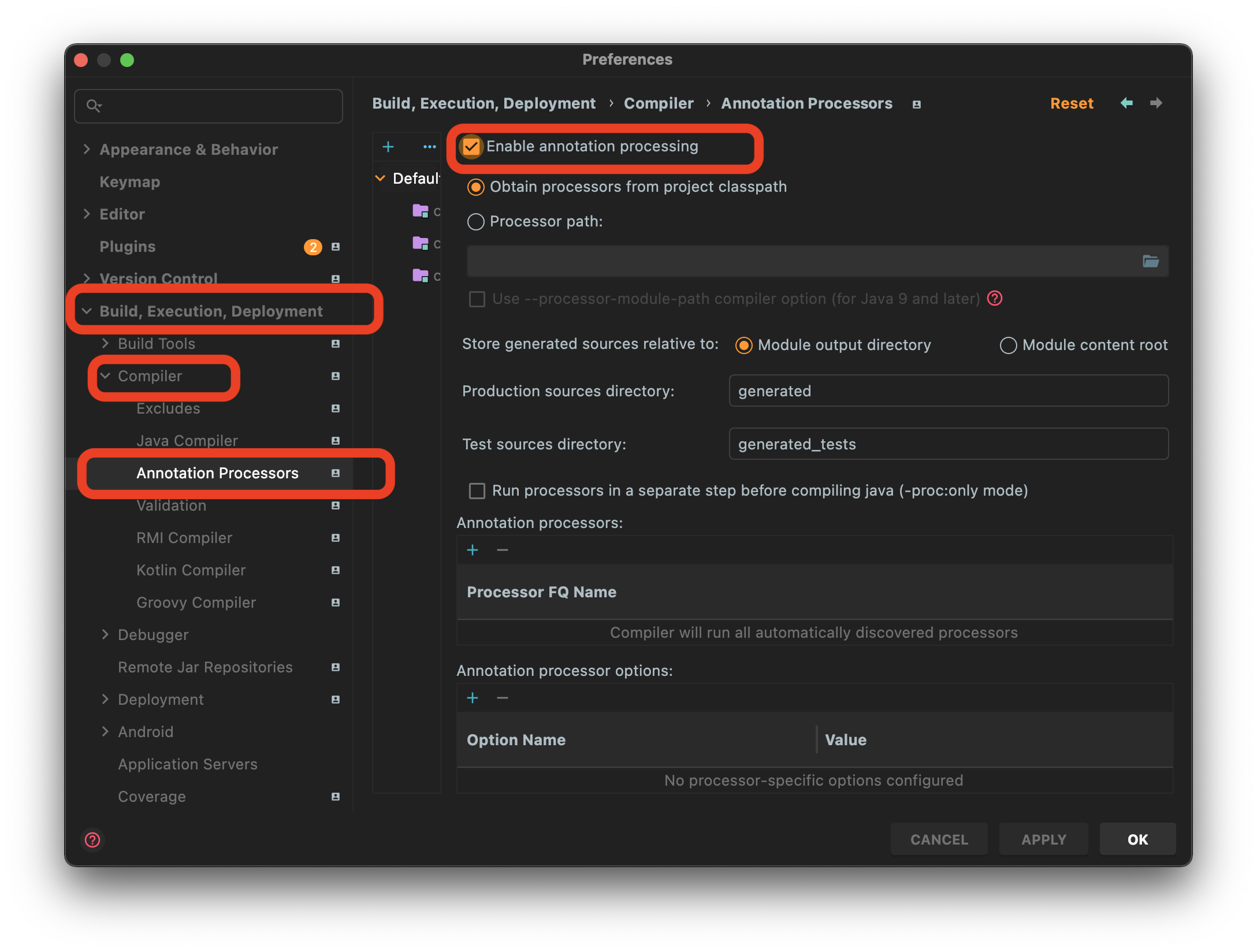Click the help icon next to processor-module-path option
The height and width of the screenshot is (952, 1257).
[x=995, y=299]
